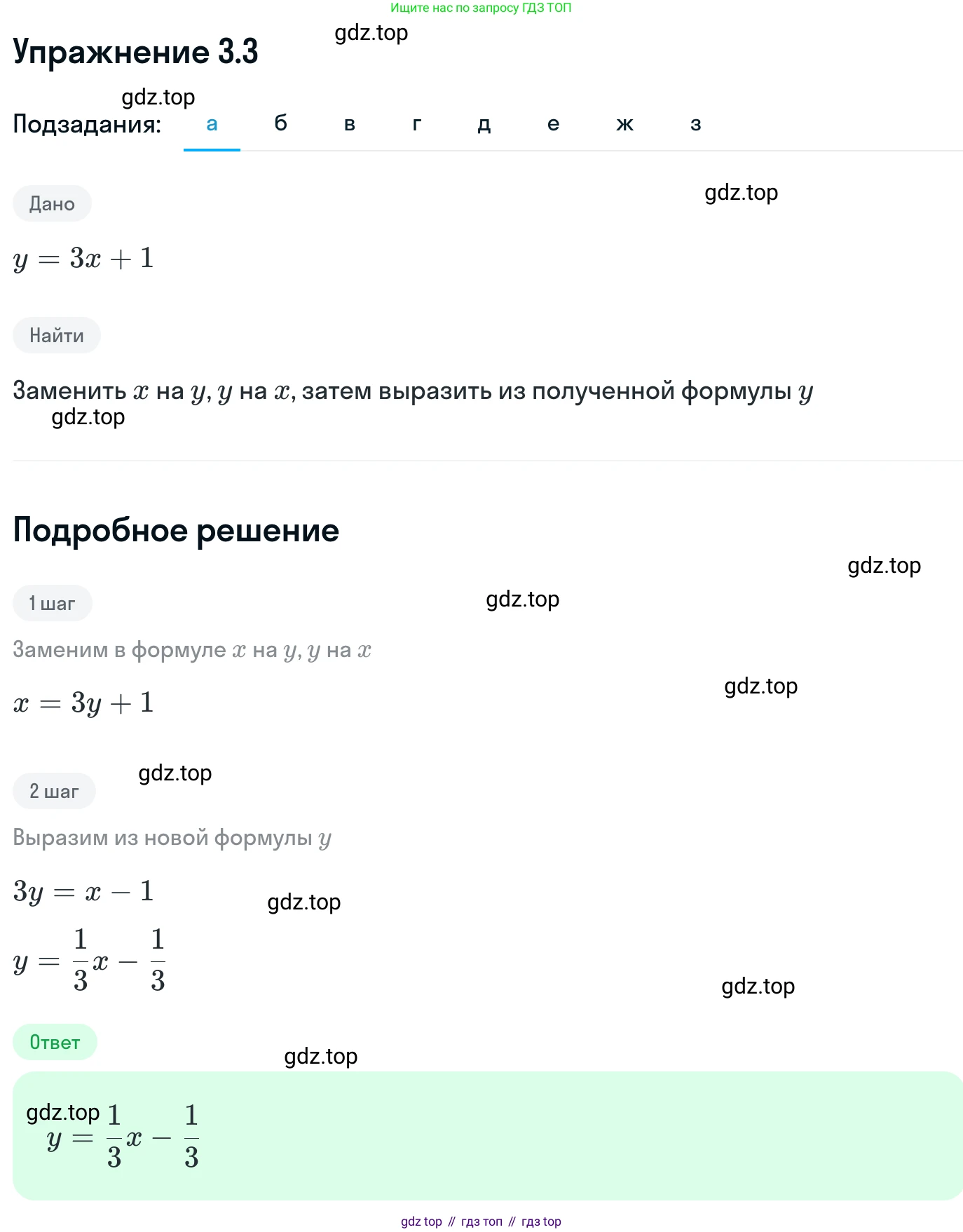Click the given formula y = 3x + 1

pos(83,259)
